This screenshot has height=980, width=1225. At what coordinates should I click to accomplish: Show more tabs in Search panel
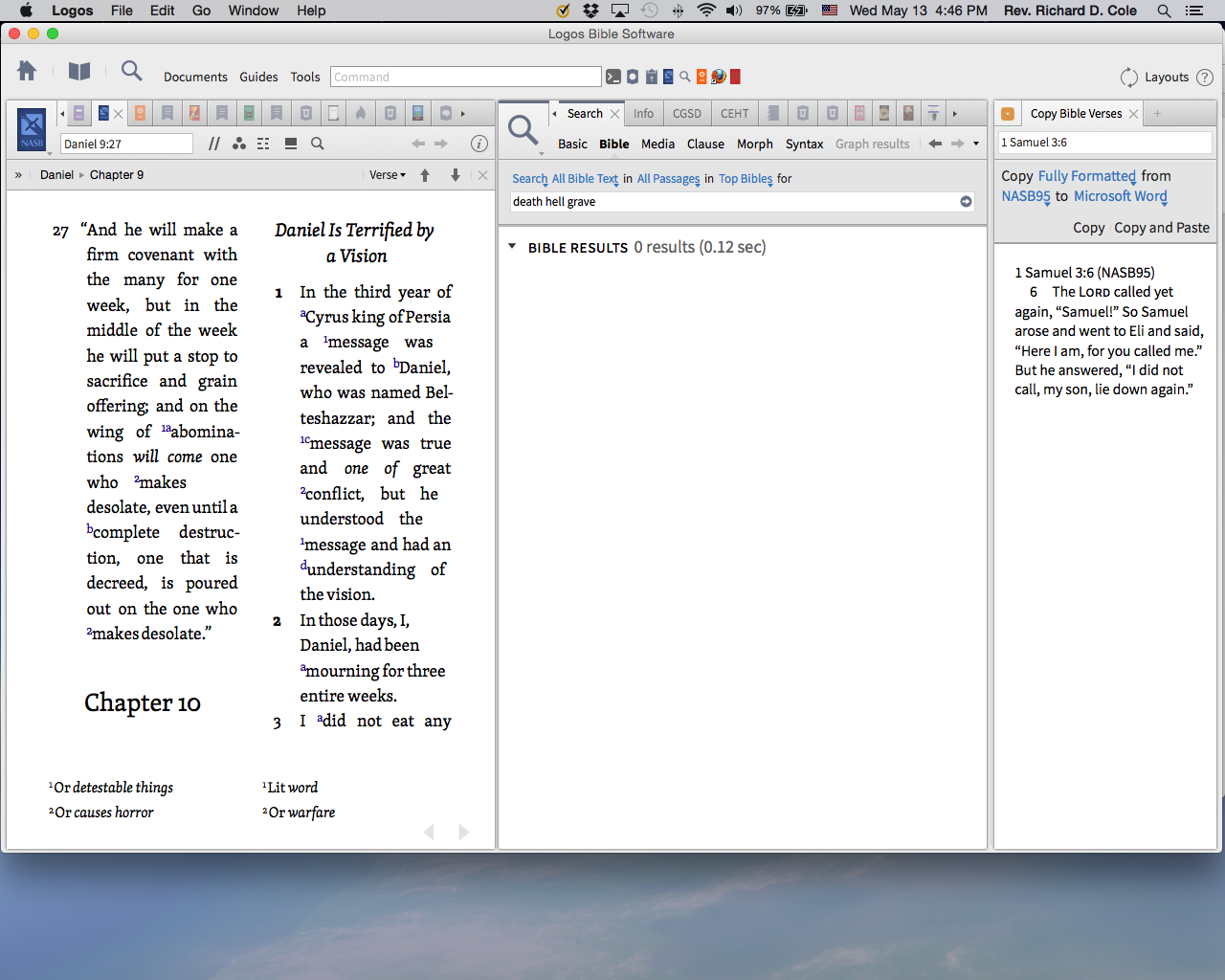(954, 114)
